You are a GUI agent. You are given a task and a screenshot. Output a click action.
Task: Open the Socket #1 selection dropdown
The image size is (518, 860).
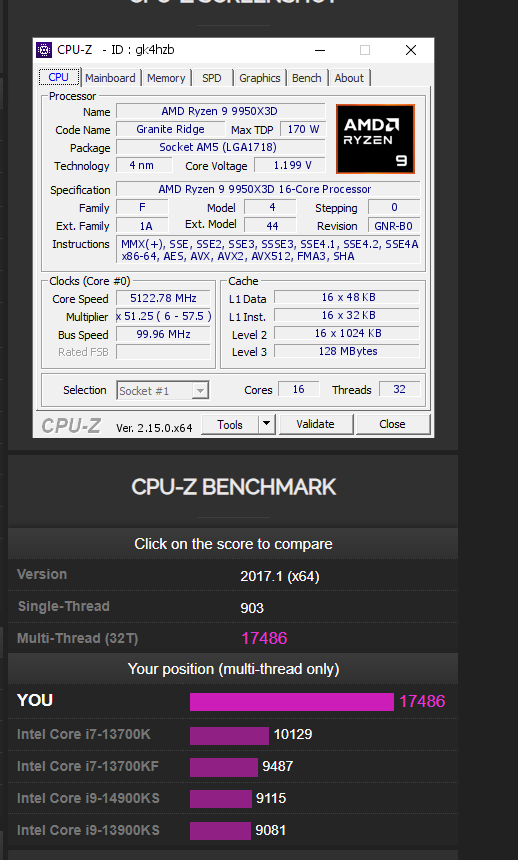(x=162, y=391)
